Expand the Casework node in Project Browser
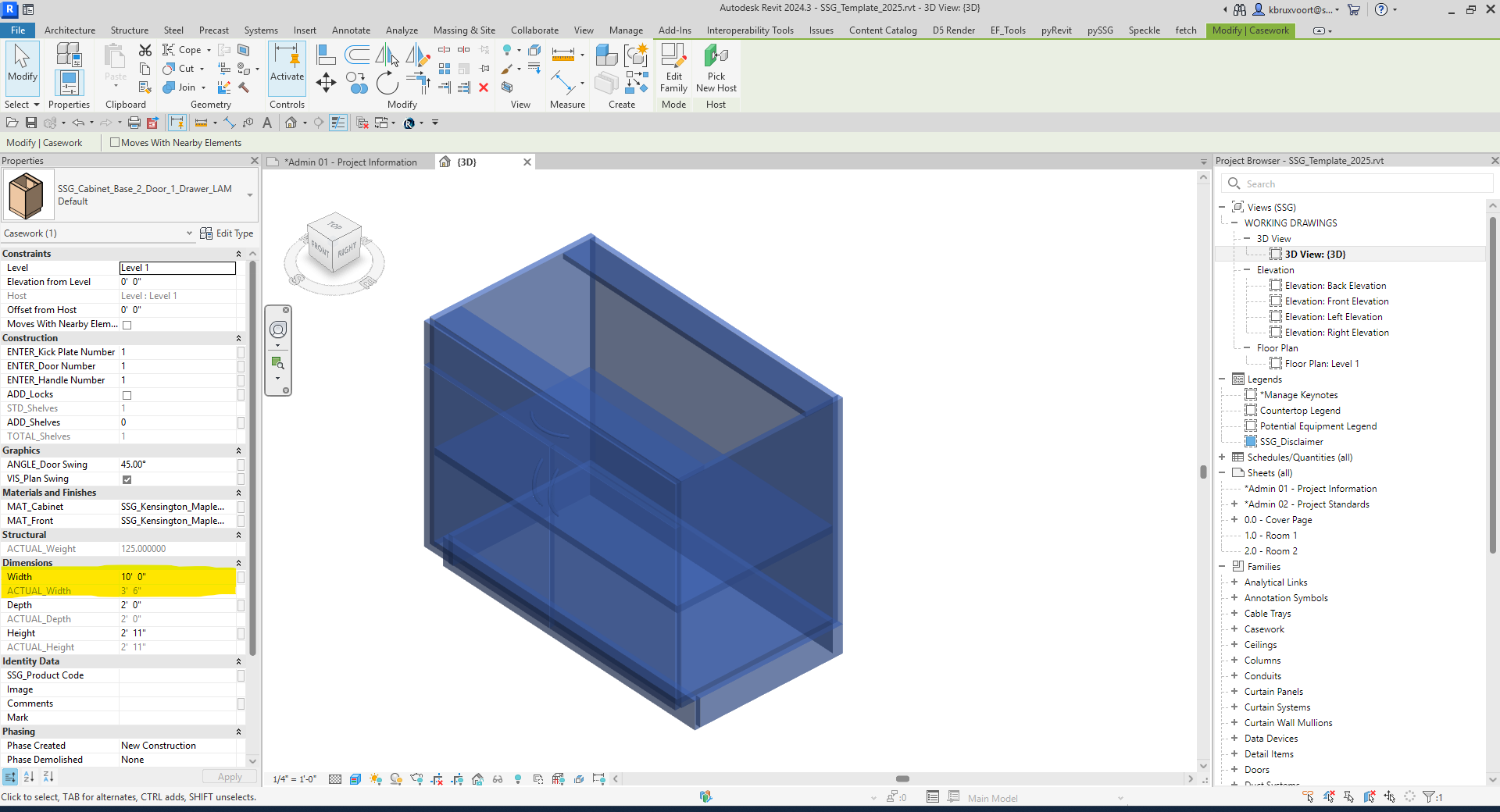 click(x=1234, y=629)
